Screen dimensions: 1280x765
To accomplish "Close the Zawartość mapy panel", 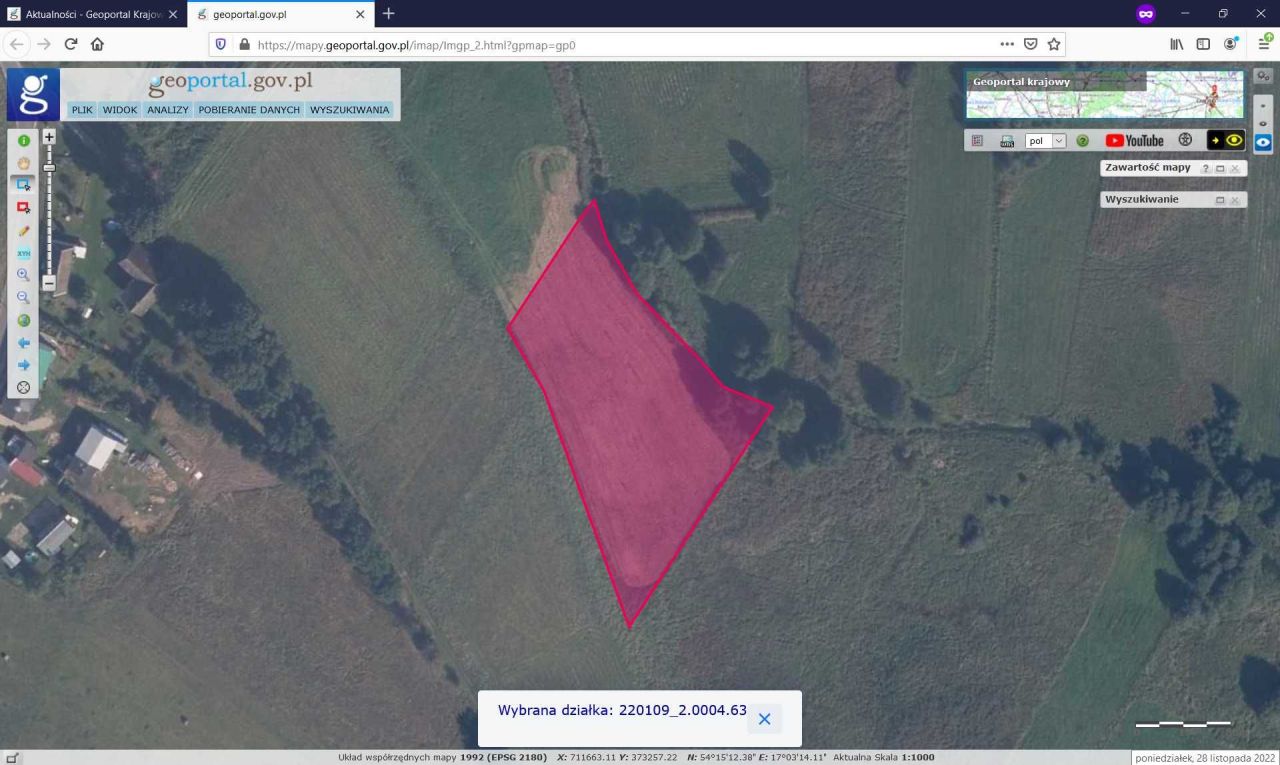I will [1235, 169].
